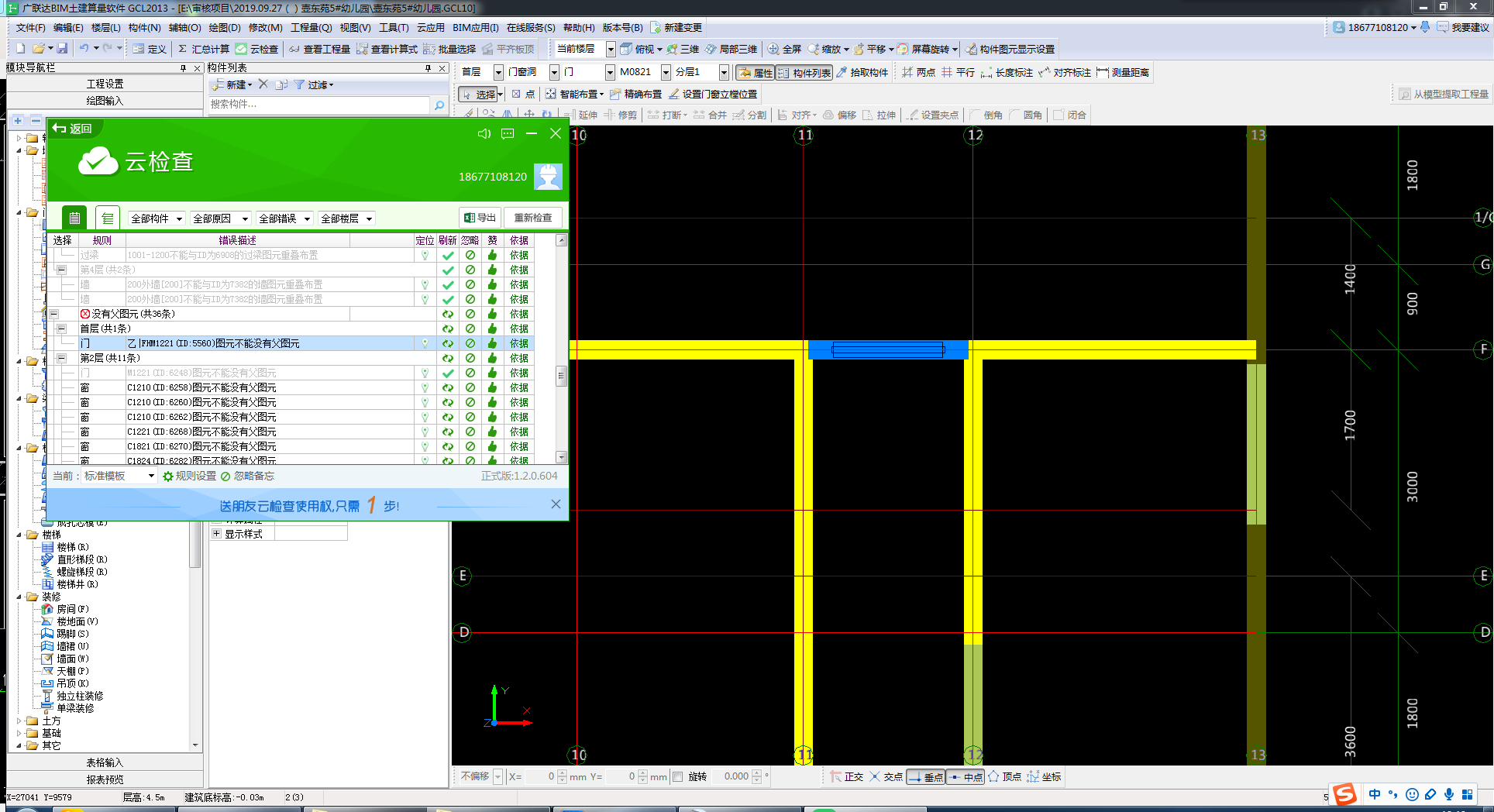This screenshot has height=812, width=1494.
Task: Click 从模型提取工程量 button
Action: tap(1444, 94)
